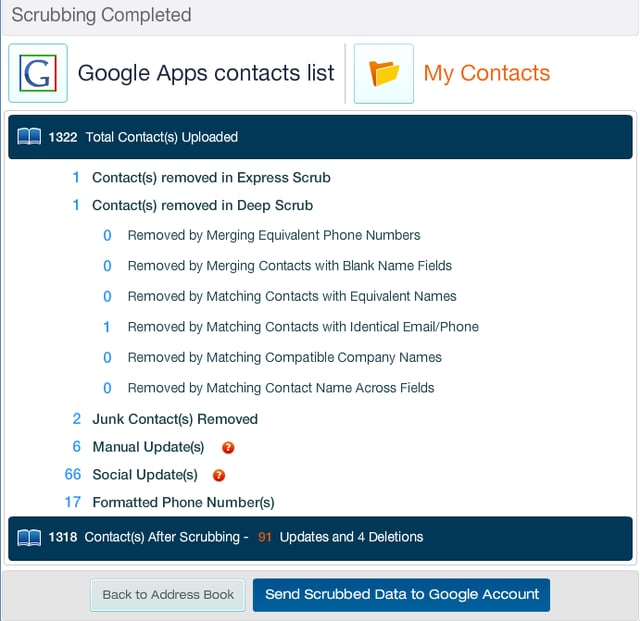Click Updates and 4 Deletions text
This screenshot has width=640, height=621.
(351, 537)
